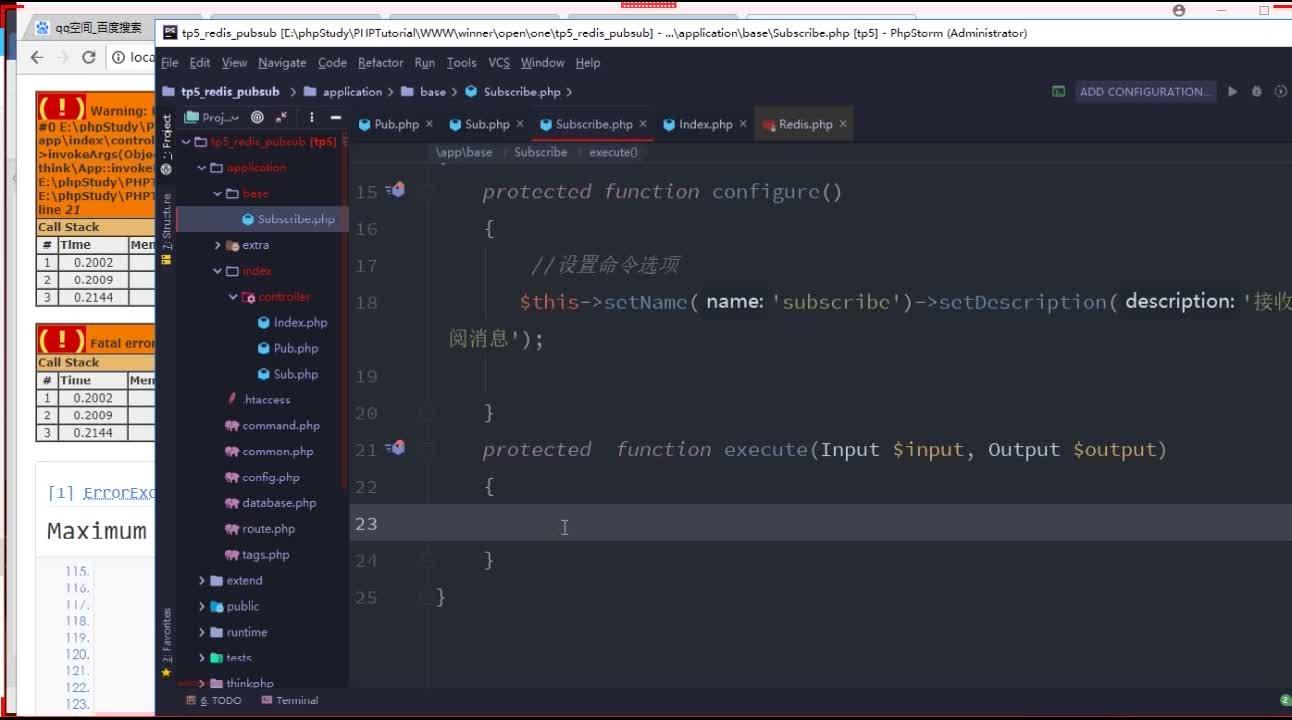Click the ErrorException link in the Chrome page
1292x720 pixels.
coord(118,493)
